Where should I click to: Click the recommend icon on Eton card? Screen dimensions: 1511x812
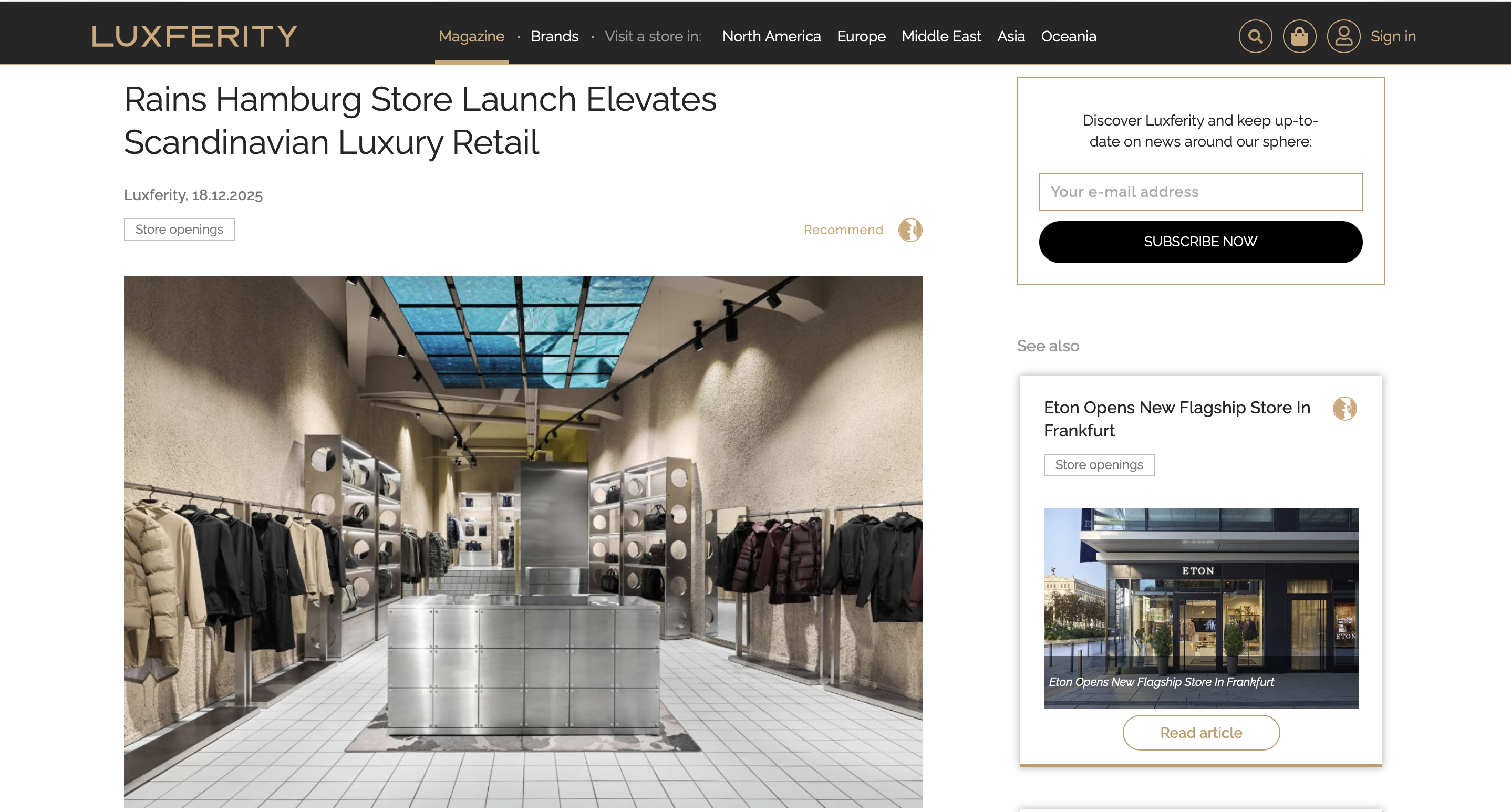[x=1344, y=409]
